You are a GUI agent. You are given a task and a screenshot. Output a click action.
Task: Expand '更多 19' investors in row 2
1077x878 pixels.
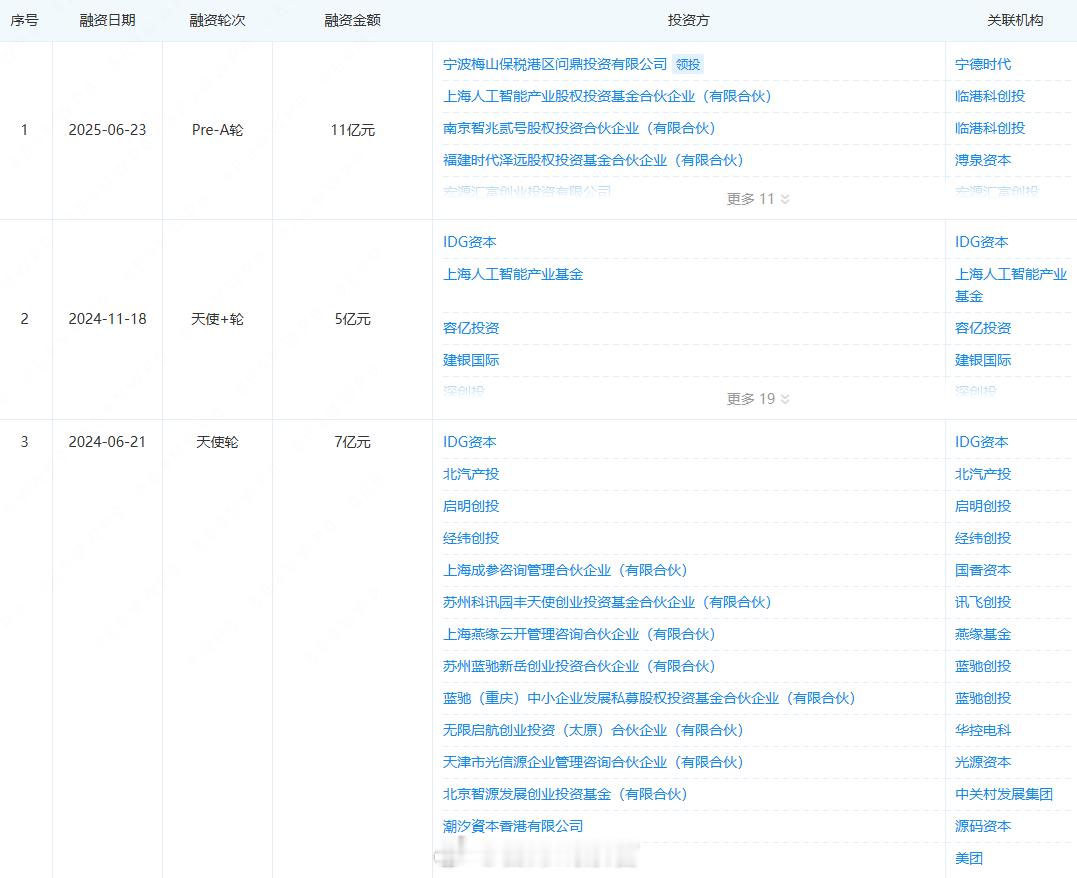pos(758,399)
